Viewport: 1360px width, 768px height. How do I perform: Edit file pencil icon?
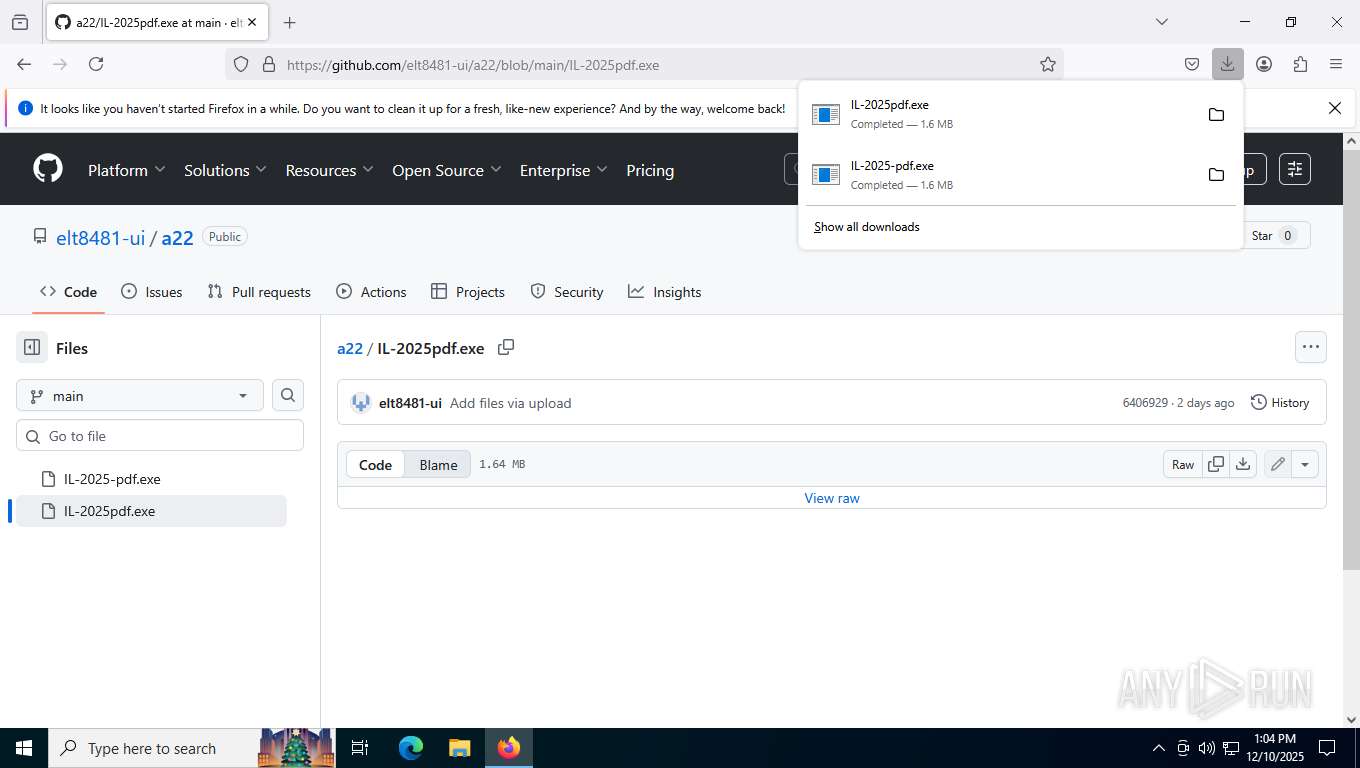[1277, 464]
